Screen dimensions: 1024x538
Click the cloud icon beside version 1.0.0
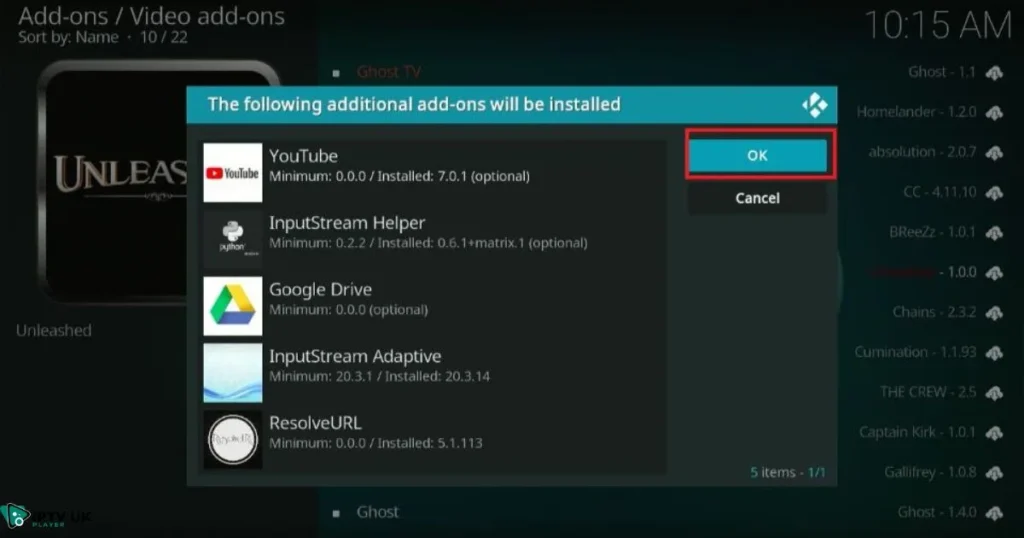[994, 272]
